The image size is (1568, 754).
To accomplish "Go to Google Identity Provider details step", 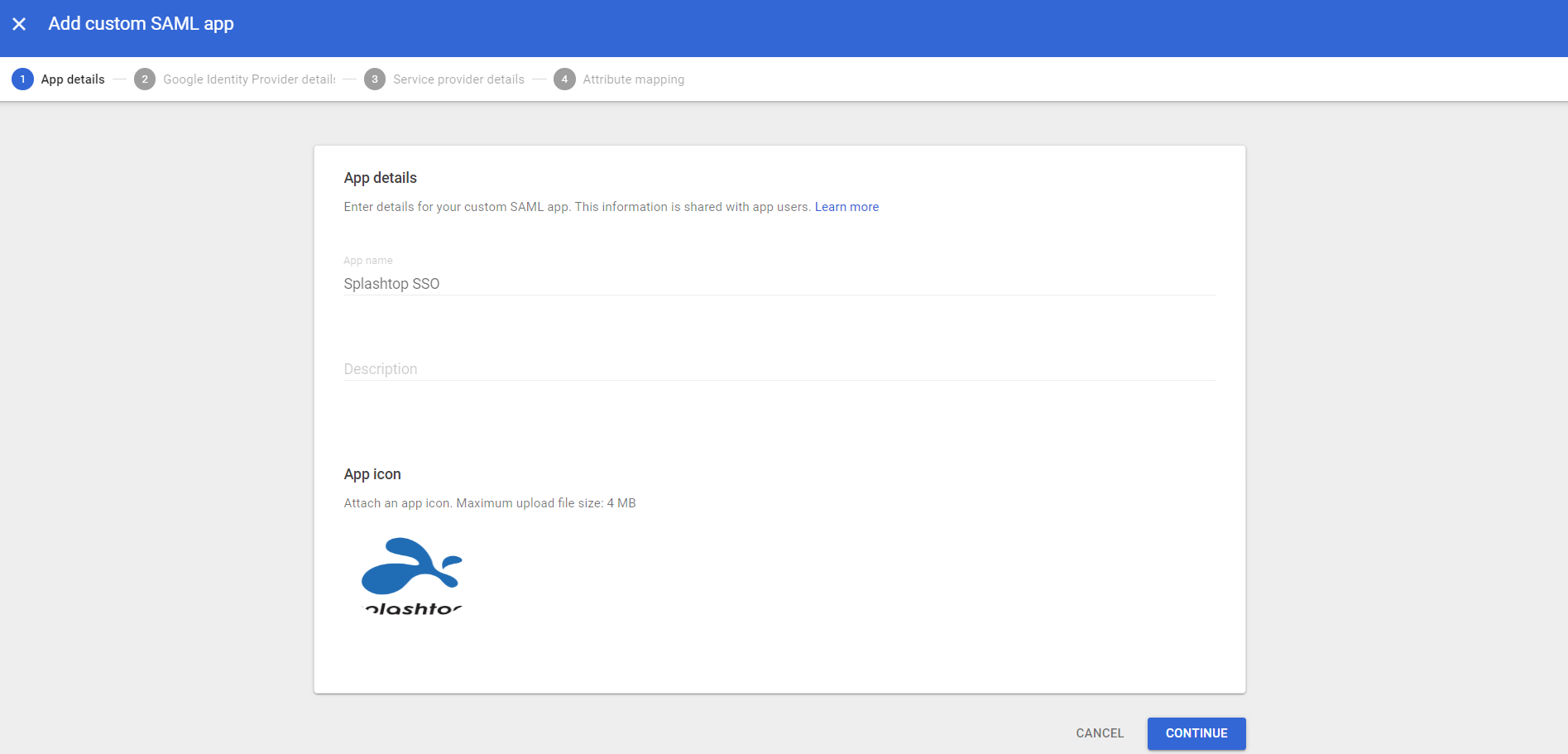I will coord(249,79).
